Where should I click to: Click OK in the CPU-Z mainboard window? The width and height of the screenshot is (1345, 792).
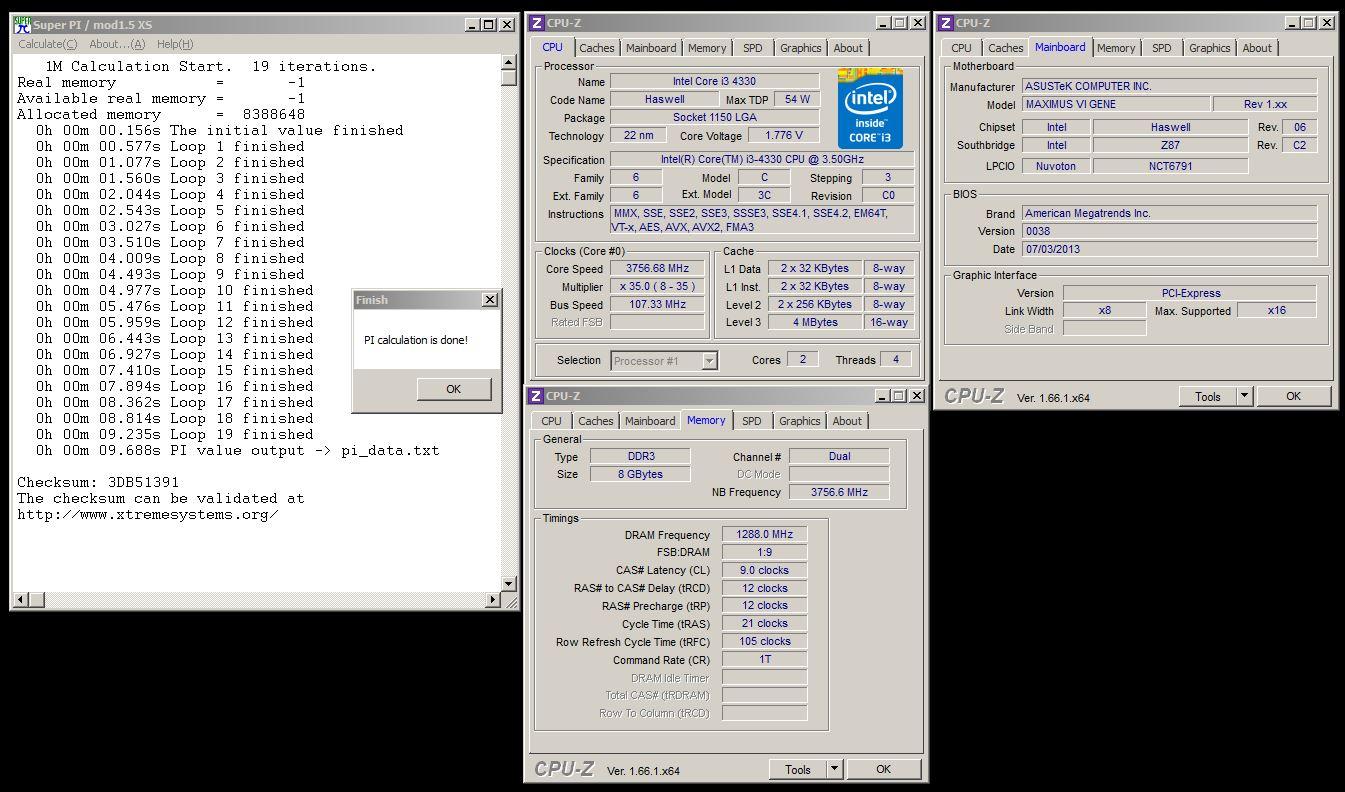pos(1293,396)
